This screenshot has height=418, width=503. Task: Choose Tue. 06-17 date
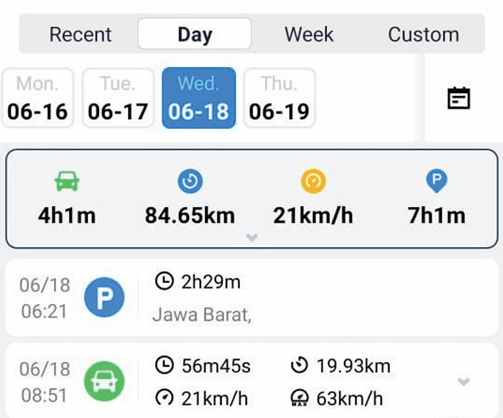118,98
